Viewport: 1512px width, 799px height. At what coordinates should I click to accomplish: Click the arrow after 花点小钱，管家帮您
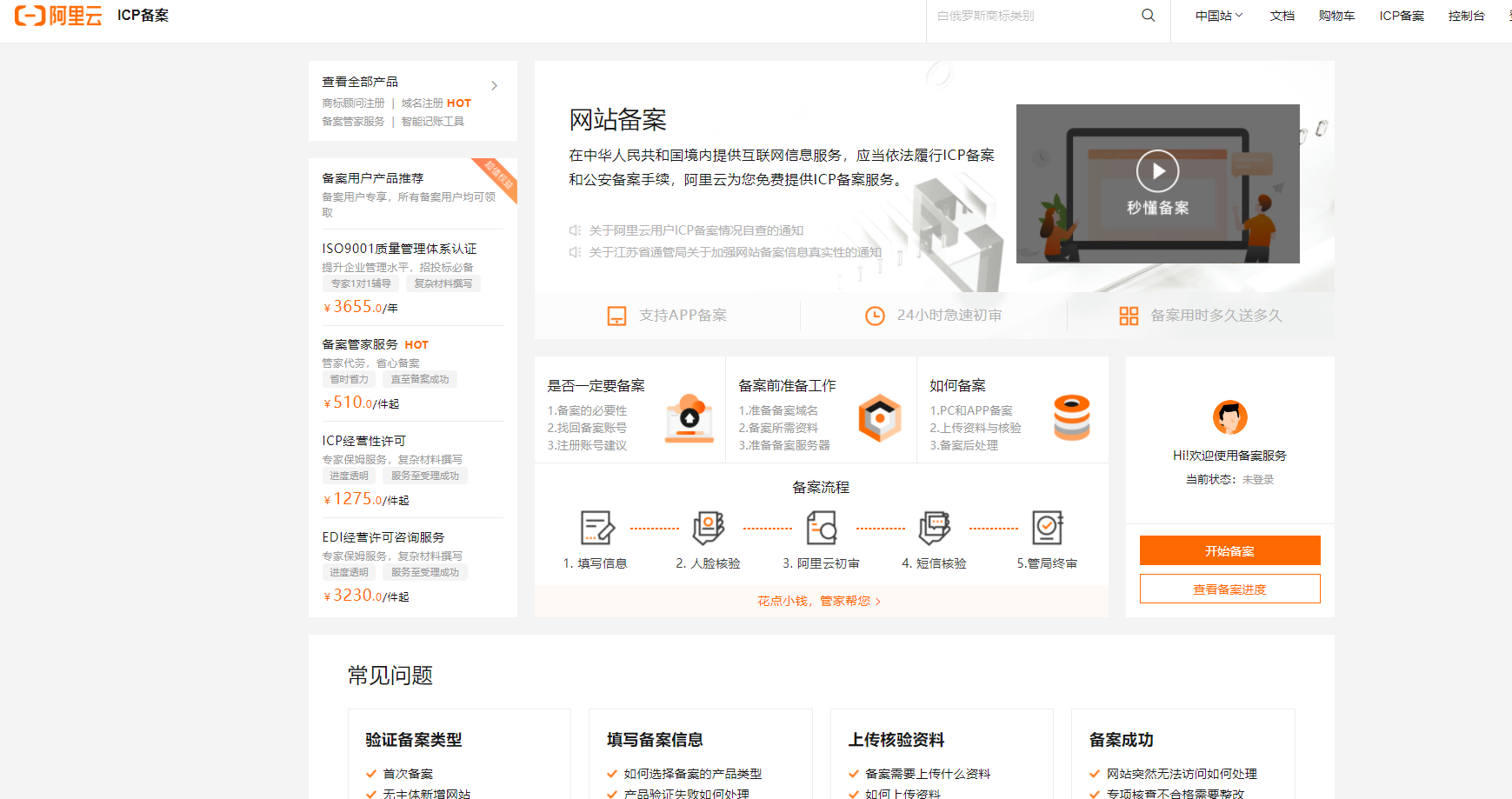click(878, 602)
